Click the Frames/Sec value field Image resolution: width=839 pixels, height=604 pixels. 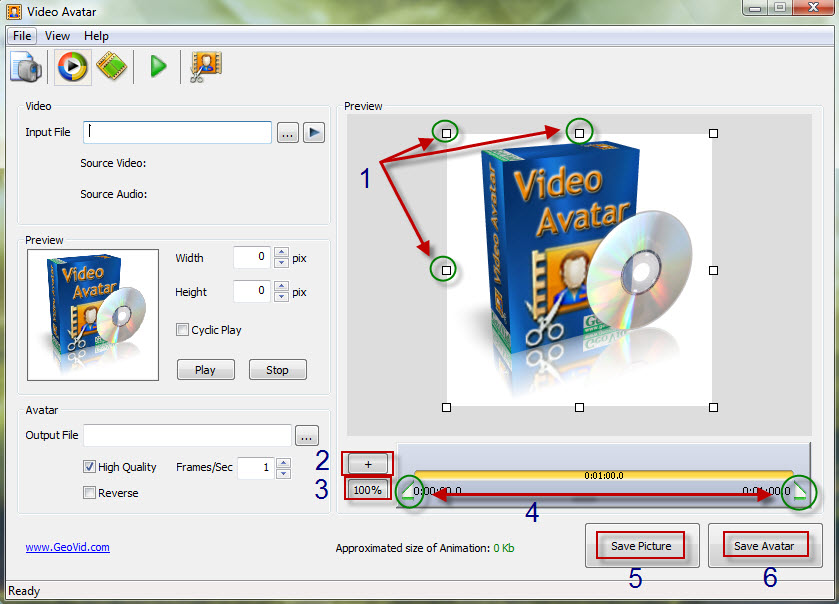pos(256,468)
